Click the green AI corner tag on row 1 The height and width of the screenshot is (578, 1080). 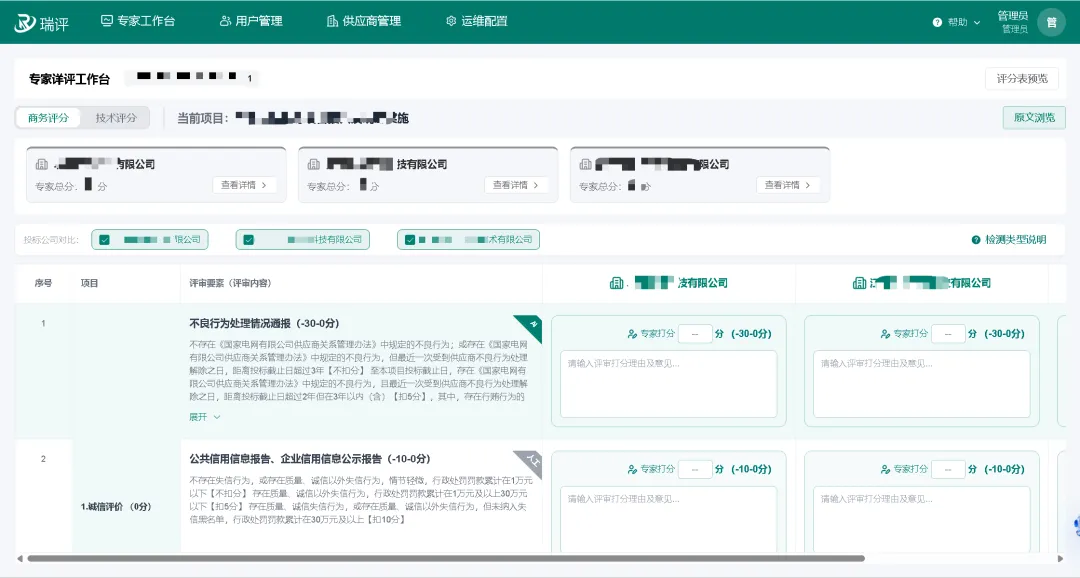[530, 327]
